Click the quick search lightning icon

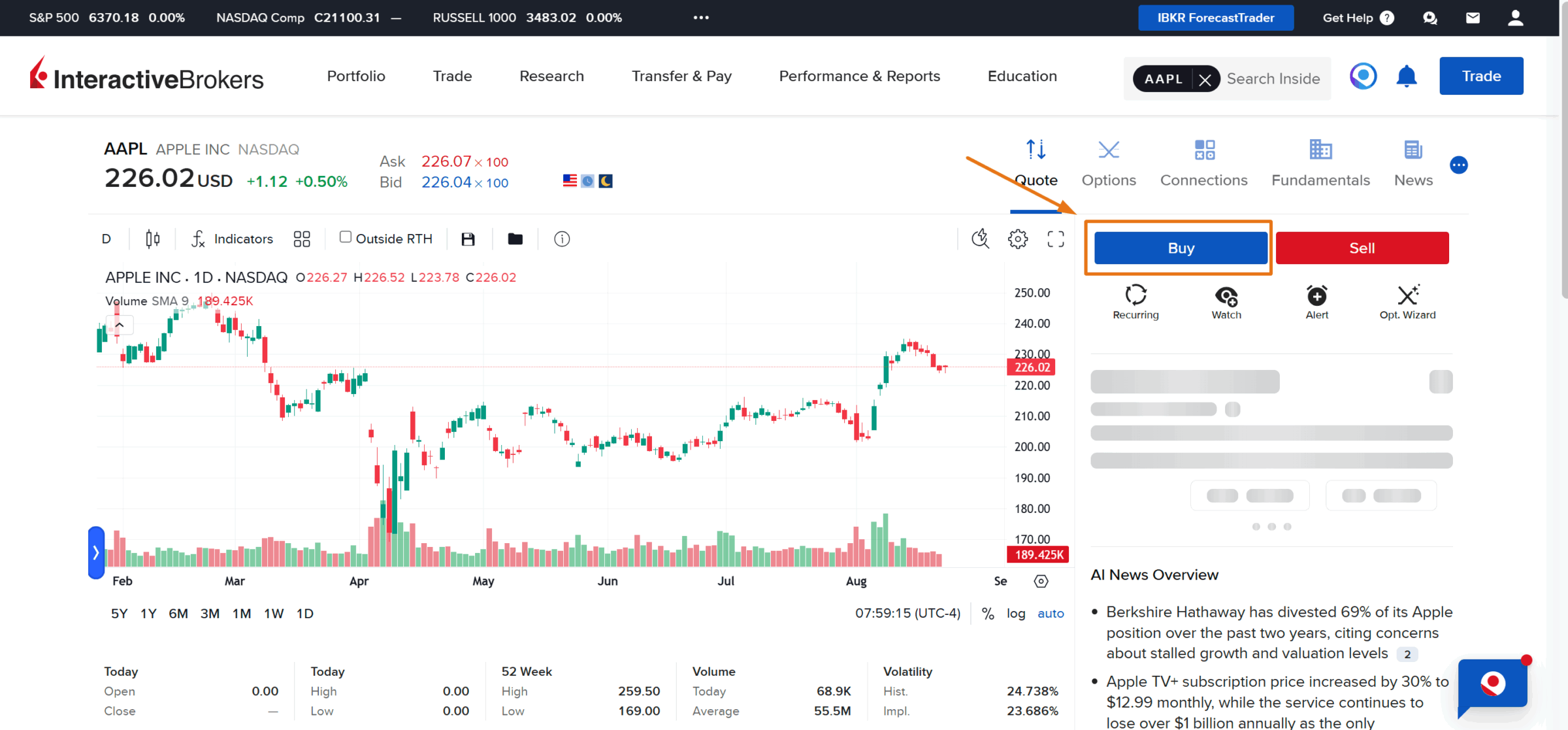pyautogui.click(x=980, y=239)
